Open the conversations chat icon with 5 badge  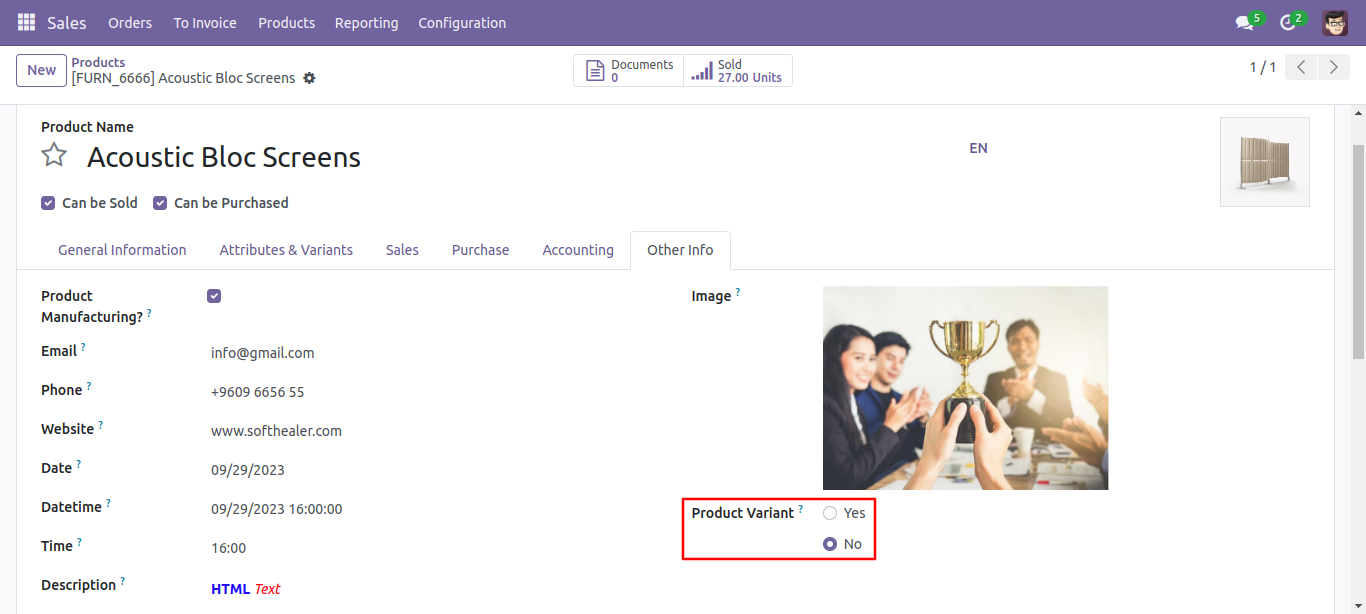point(1244,22)
